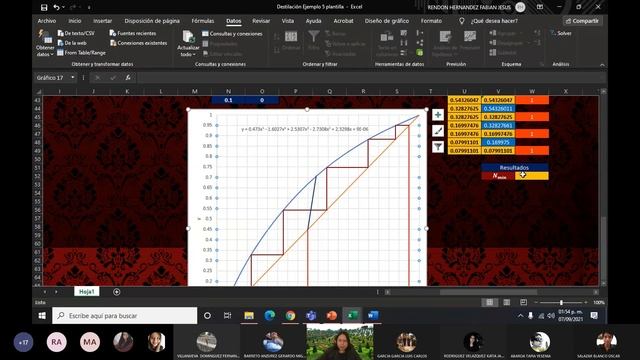The image size is (640, 360).
Task: Open File Explorer from taskbar
Action: 249,316
